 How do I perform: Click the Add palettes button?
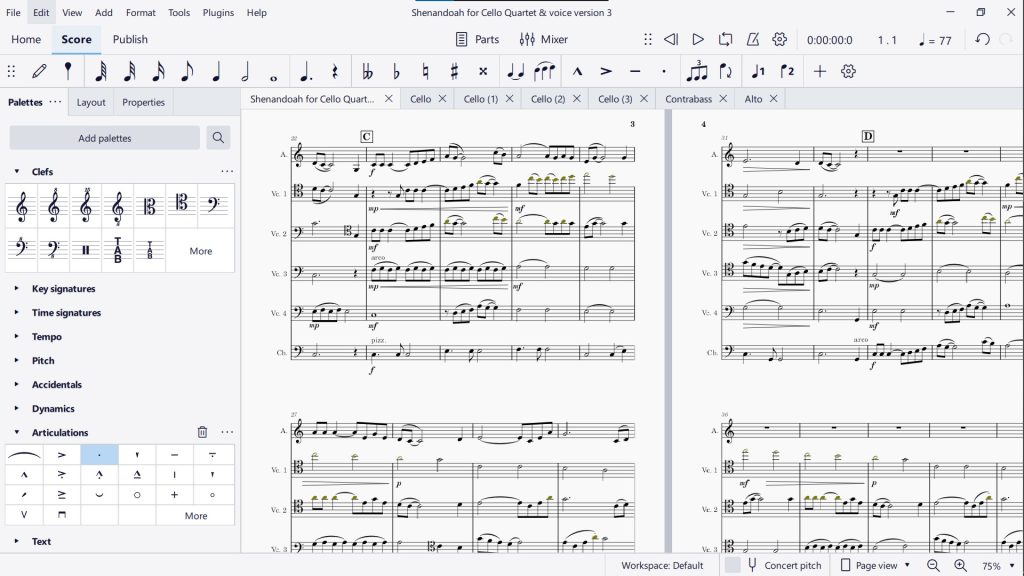104,138
